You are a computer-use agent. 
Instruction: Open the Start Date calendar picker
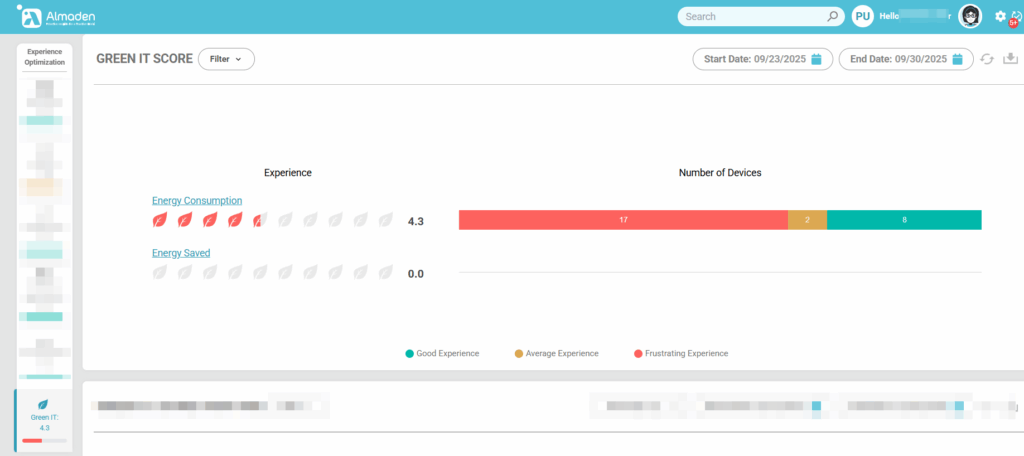[x=816, y=59]
